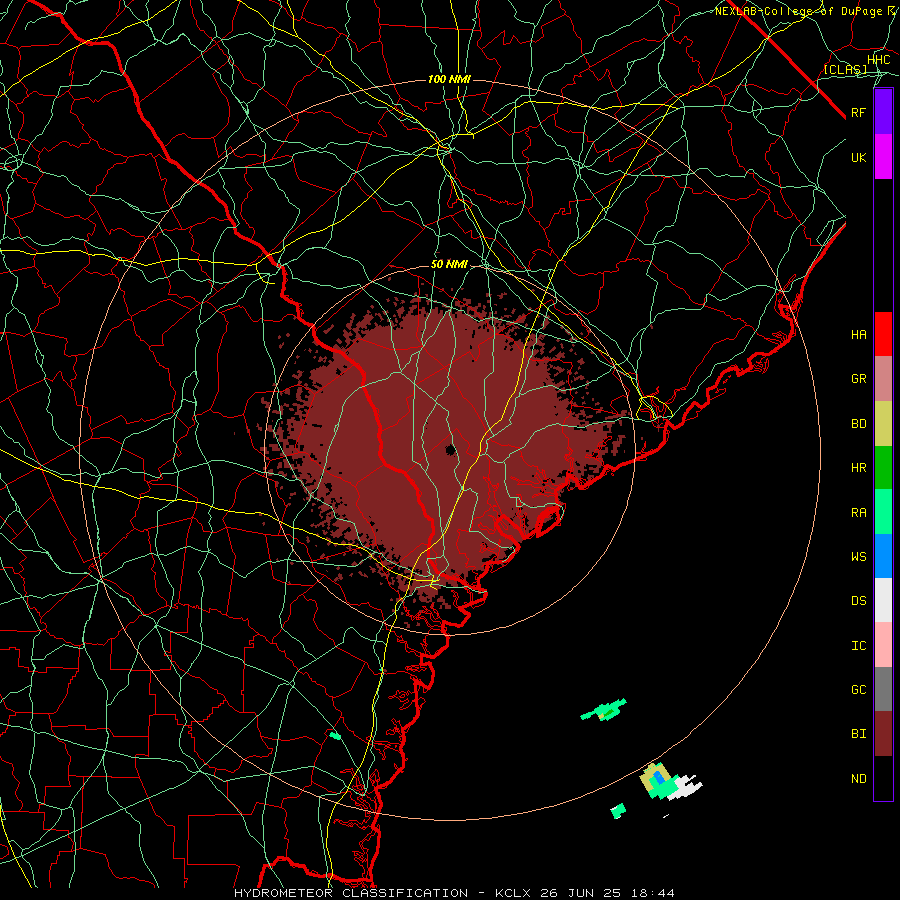Click the brown BI legend swatch
The image size is (900, 900).
(883, 734)
